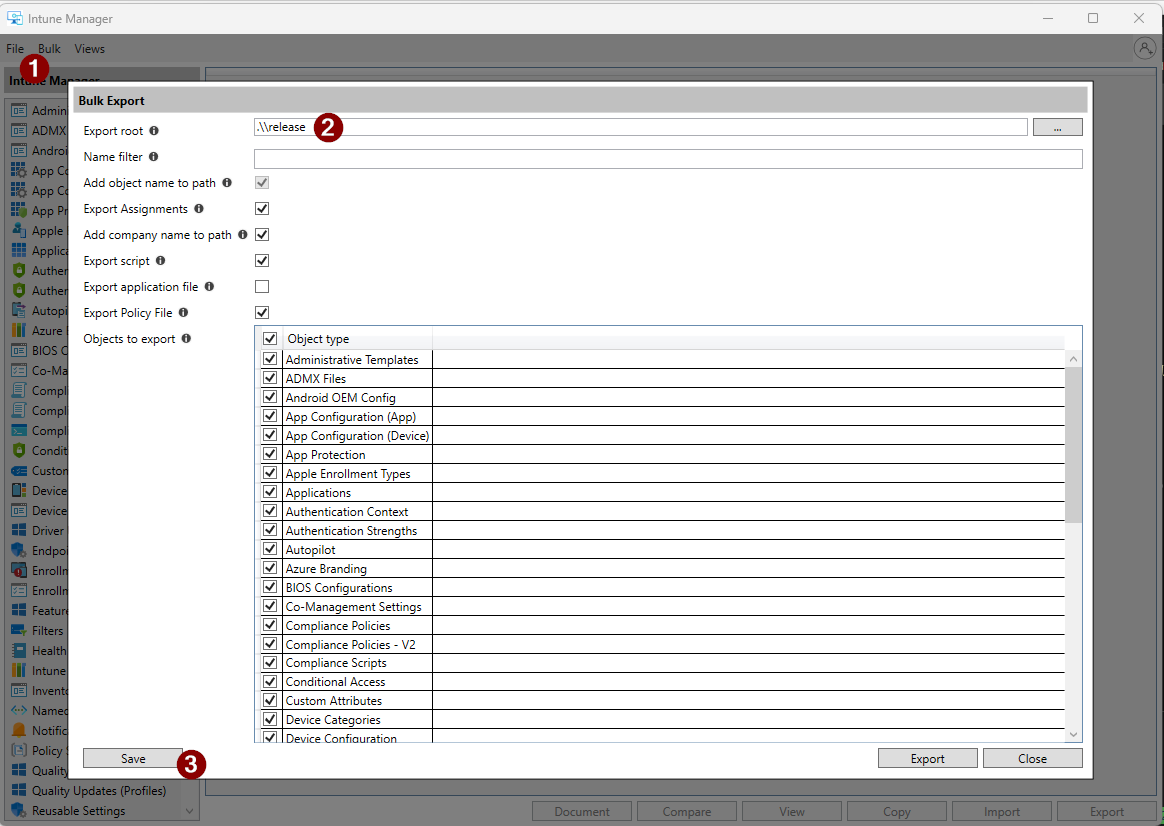1164x826 pixels.
Task: Uncheck the Export script checkbox
Action: click(262, 260)
